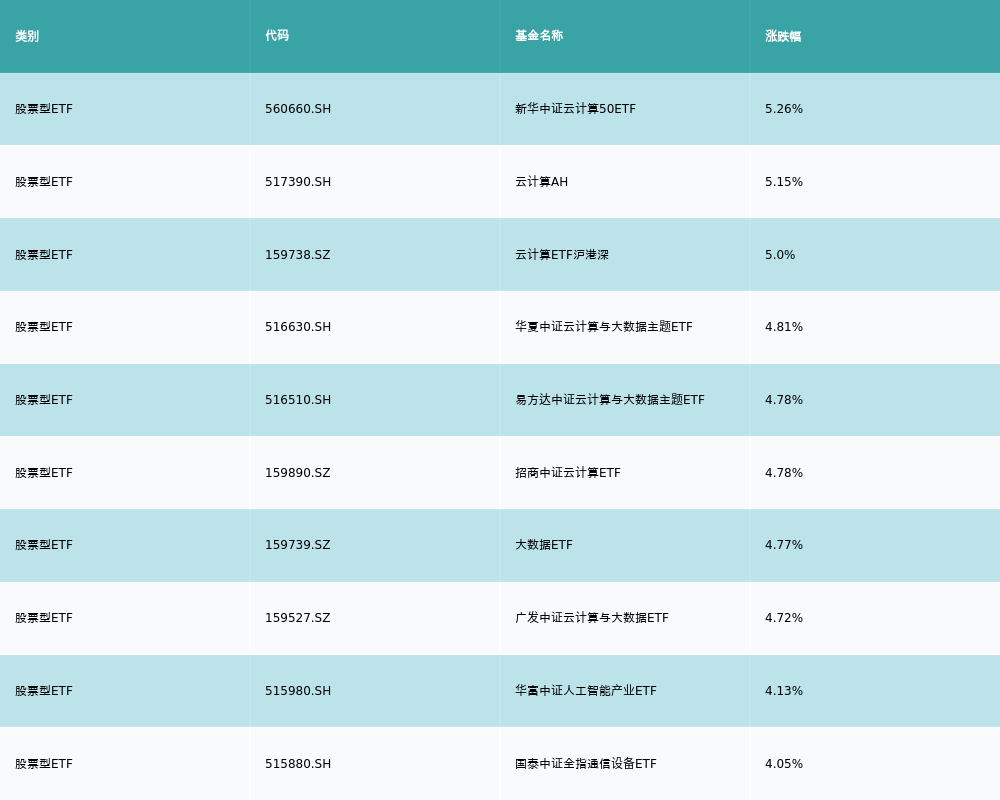Select fund code 515980.SH

(x=298, y=691)
